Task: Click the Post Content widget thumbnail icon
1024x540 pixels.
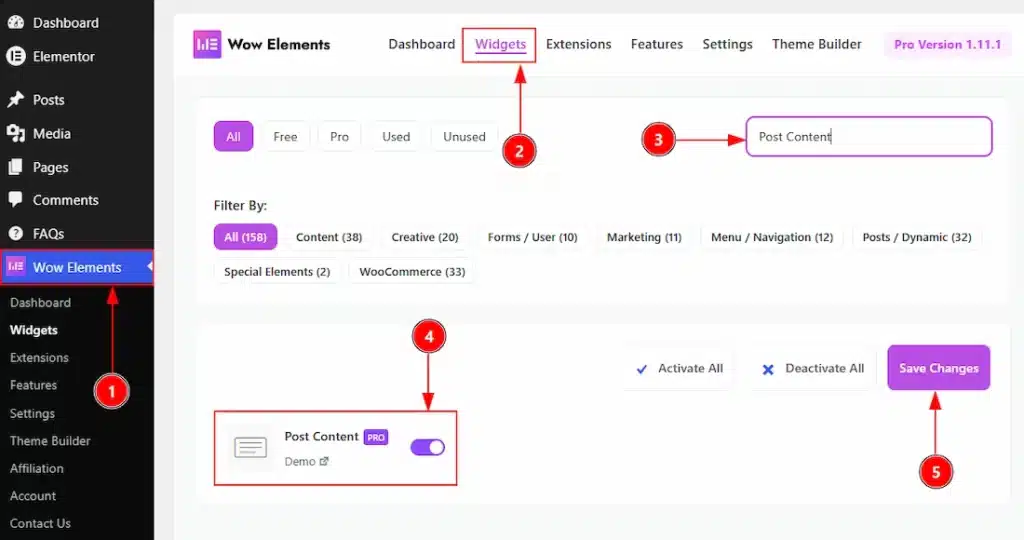Action: coord(251,447)
